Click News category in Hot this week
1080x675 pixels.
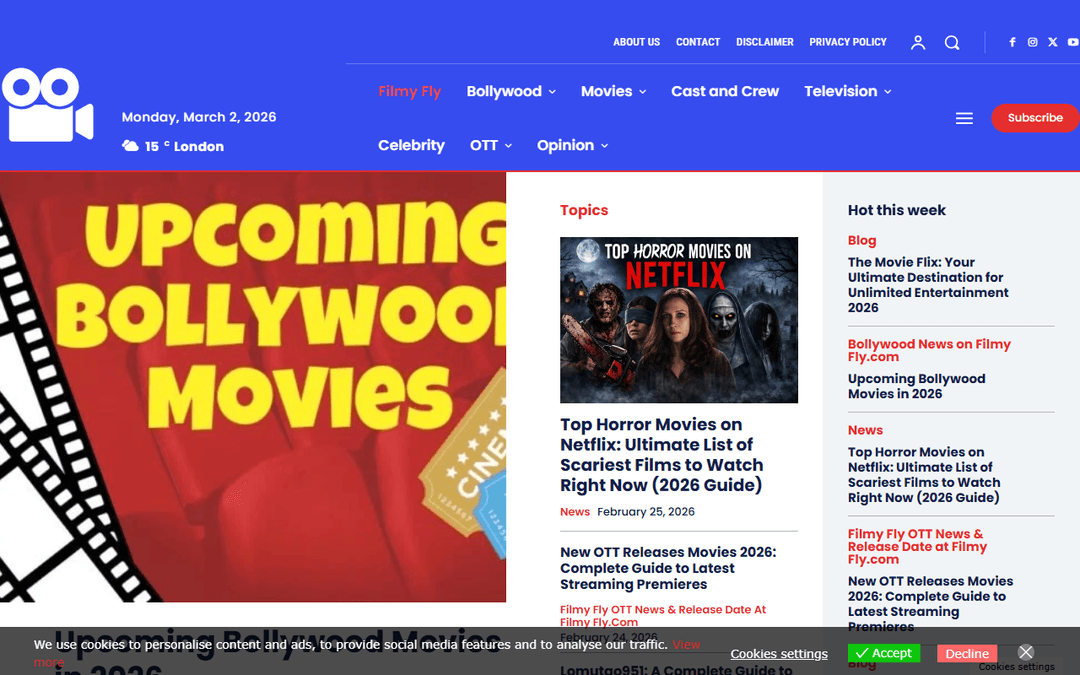(865, 430)
